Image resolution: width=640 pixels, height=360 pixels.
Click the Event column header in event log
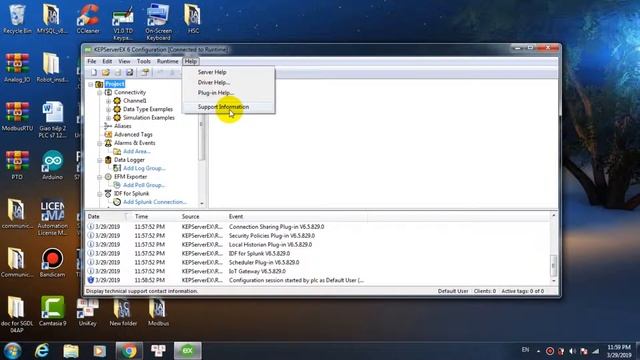pyautogui.click(x=296, y=216)
